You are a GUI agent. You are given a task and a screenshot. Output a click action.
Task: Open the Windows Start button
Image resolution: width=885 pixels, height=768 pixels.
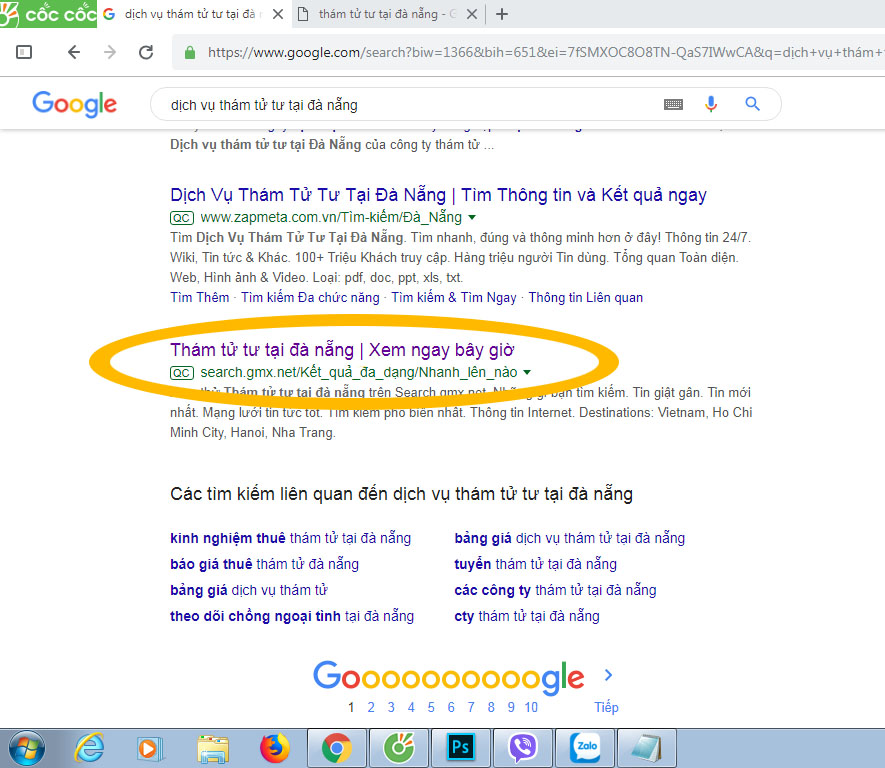coord(27,748)
